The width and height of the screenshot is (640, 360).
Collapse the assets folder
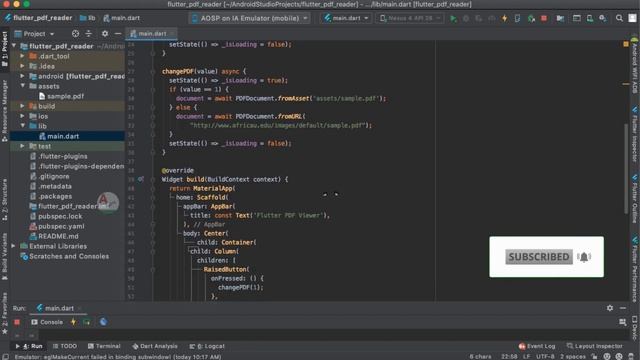pos(22,86)
